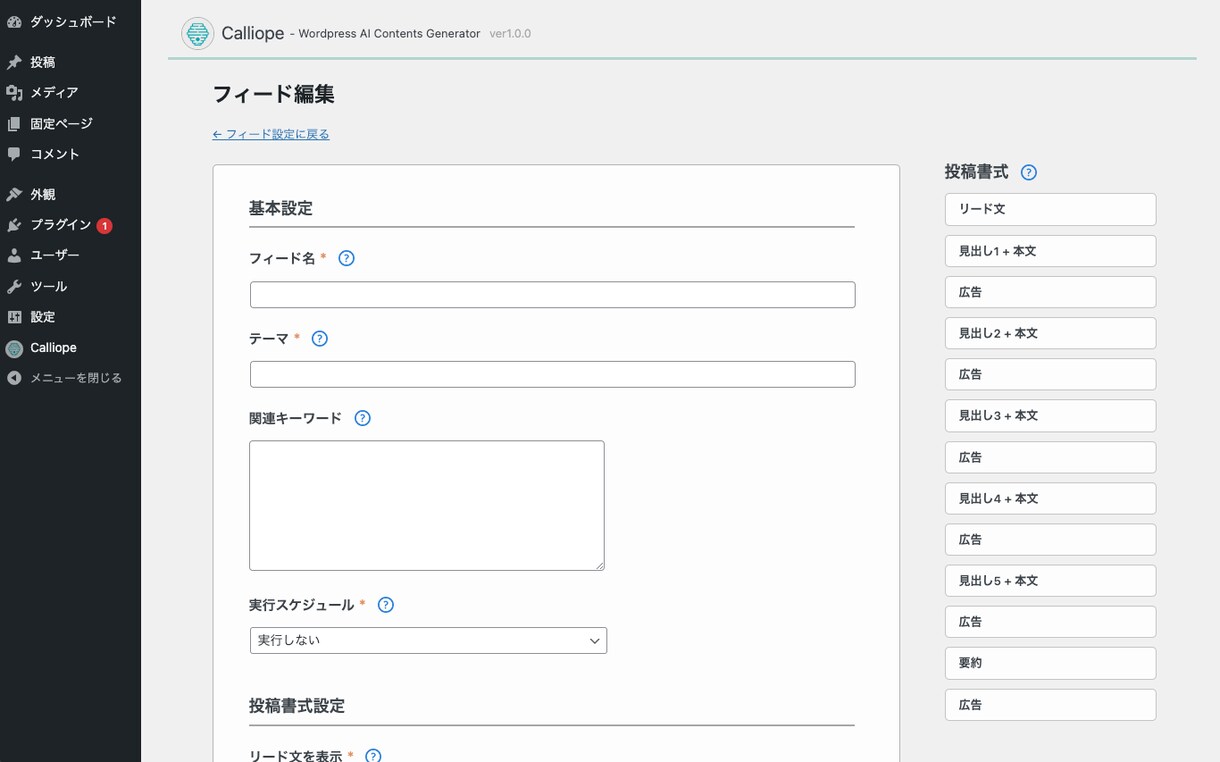Click the collapse arrow icon for メニューを閉じる

coord(14,378)
